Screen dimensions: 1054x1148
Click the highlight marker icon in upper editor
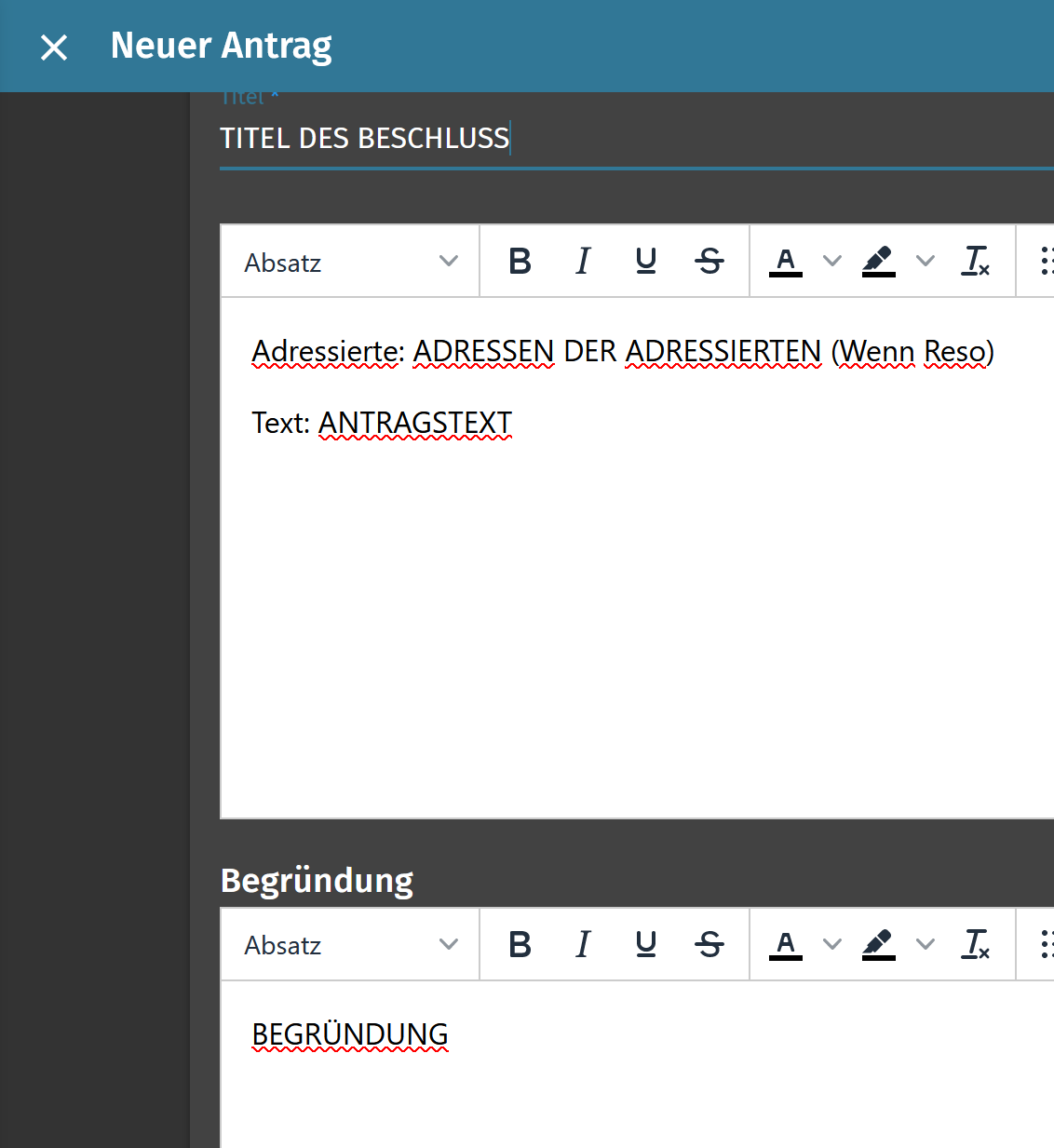tap(878, 262)
